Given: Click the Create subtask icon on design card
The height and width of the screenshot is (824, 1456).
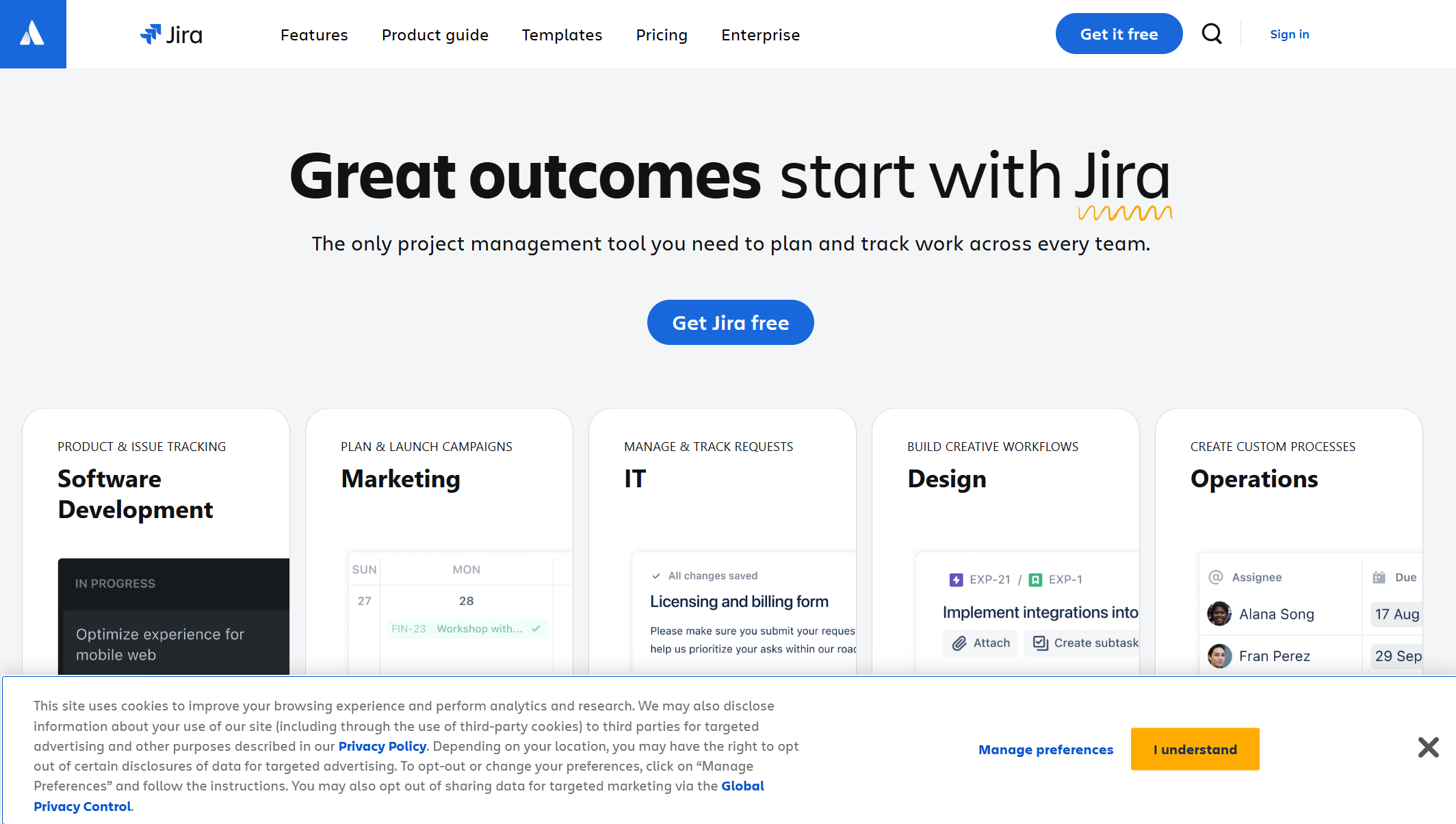Looking at the screenshot, I should point(1040,643).
